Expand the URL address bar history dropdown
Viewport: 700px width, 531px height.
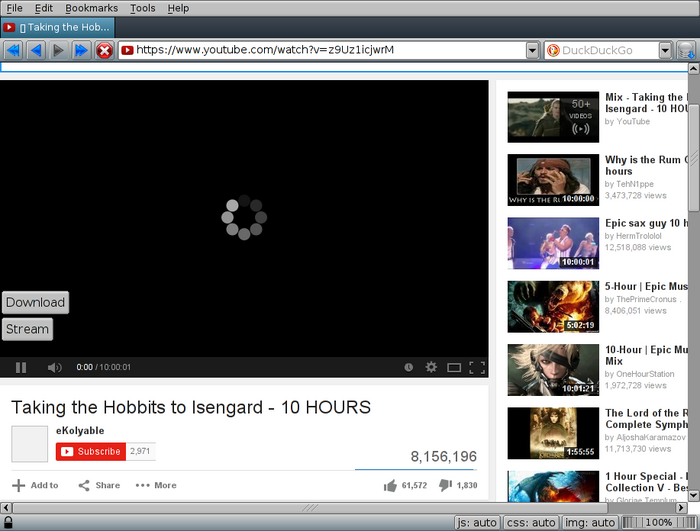[x=533, y=50]
